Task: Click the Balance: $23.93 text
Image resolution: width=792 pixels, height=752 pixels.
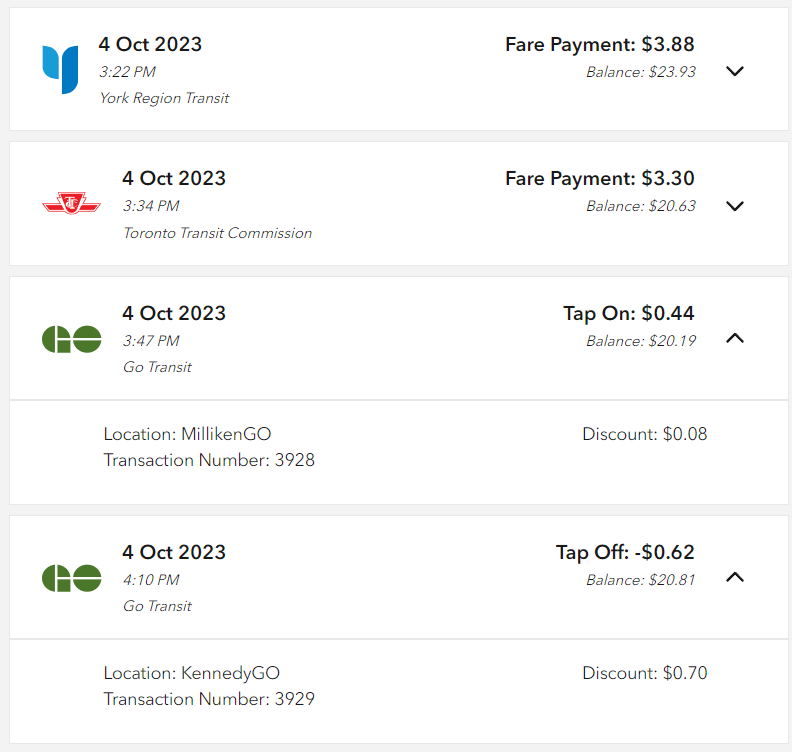Action: 640,72
